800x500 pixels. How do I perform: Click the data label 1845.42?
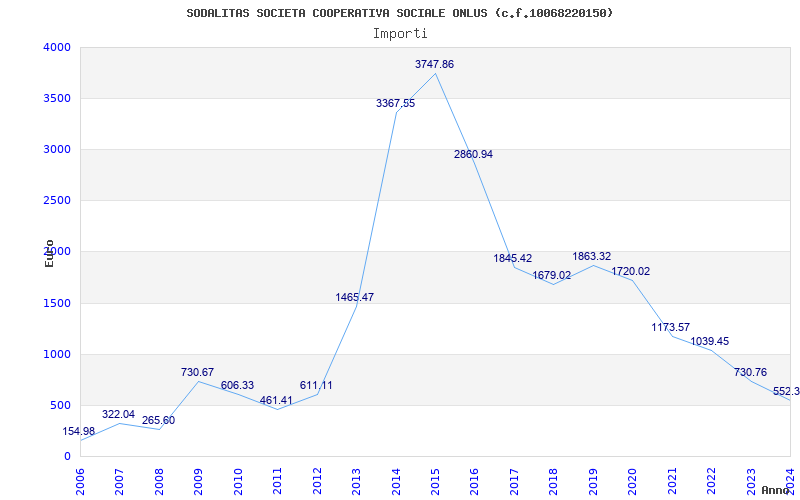pos(512,258)
